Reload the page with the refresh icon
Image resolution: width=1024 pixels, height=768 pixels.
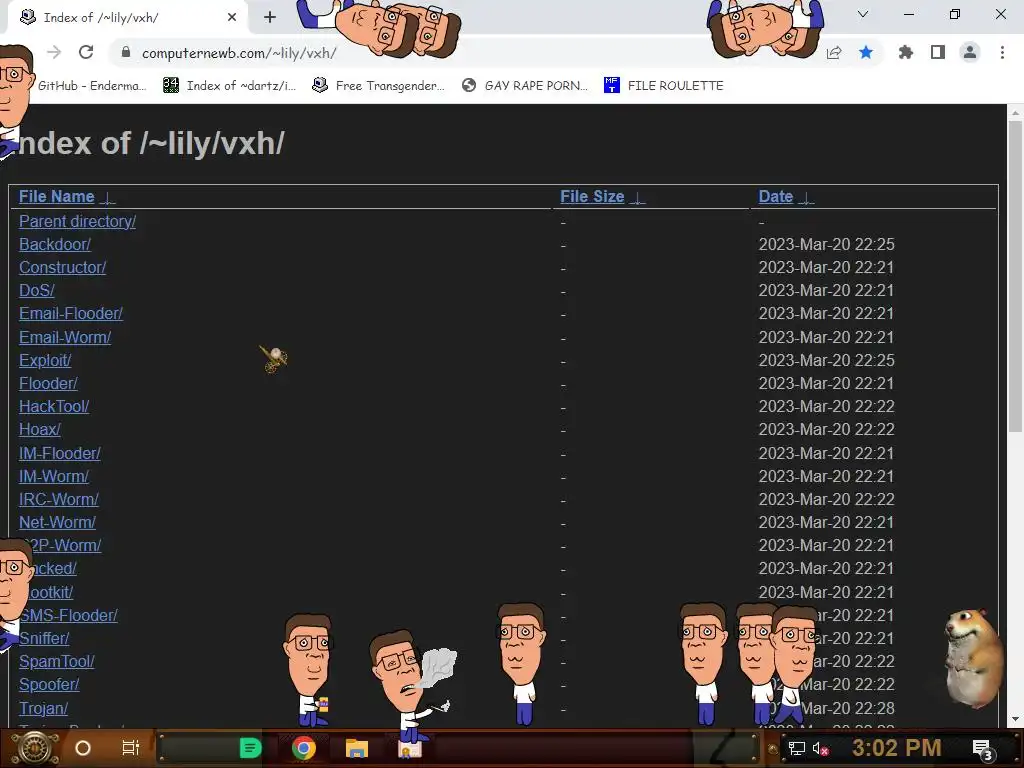[86, 52]
